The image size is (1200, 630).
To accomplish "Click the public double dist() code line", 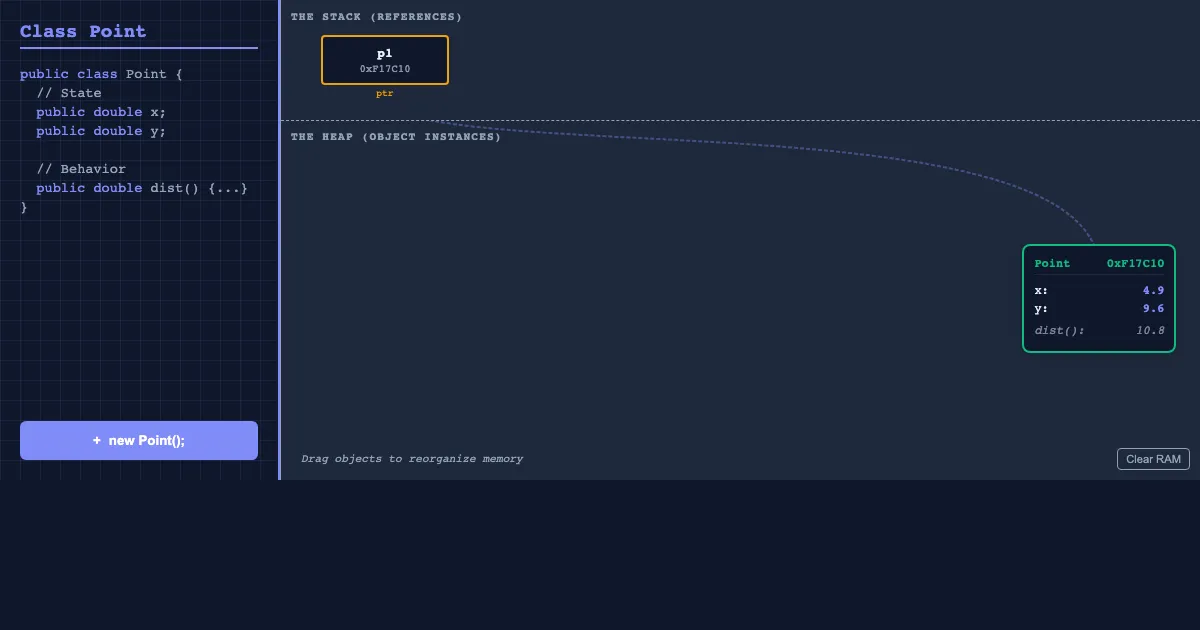I will 142,188.
